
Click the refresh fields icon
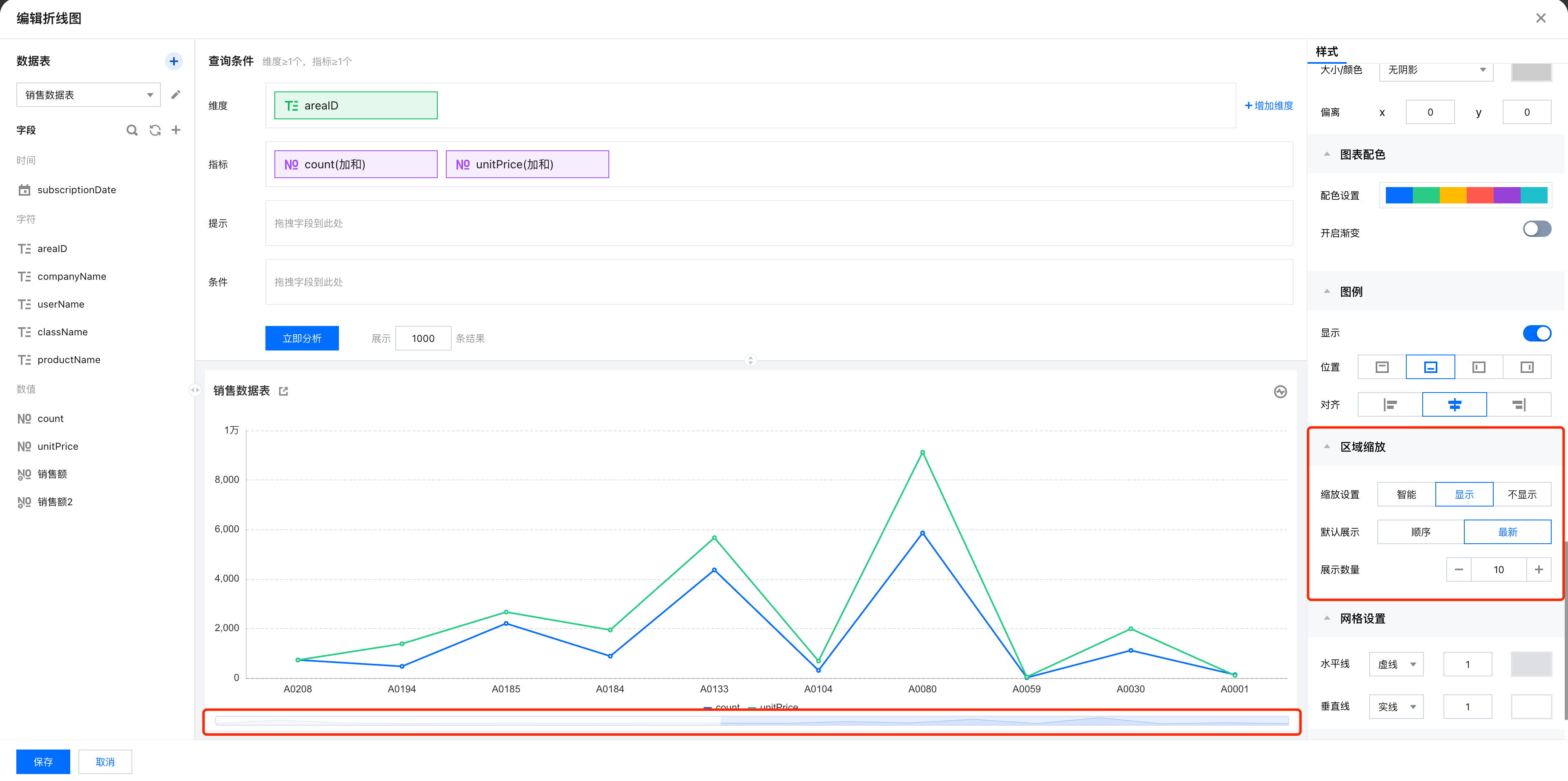155,129
